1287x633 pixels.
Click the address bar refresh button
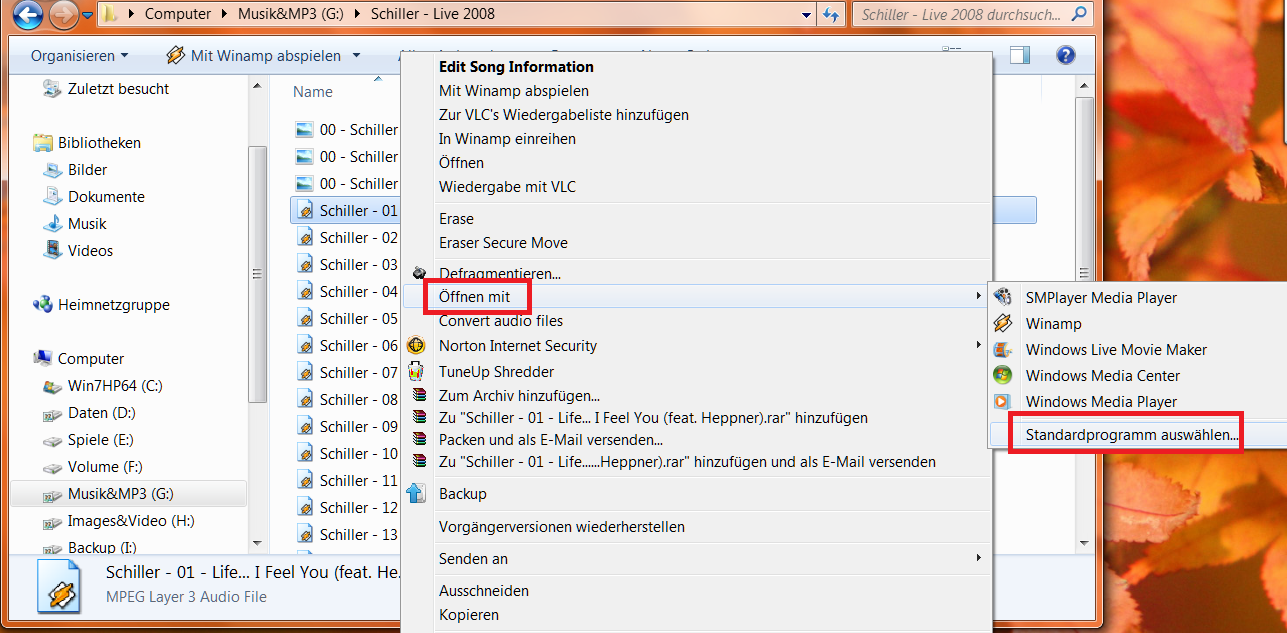[830, 14]
